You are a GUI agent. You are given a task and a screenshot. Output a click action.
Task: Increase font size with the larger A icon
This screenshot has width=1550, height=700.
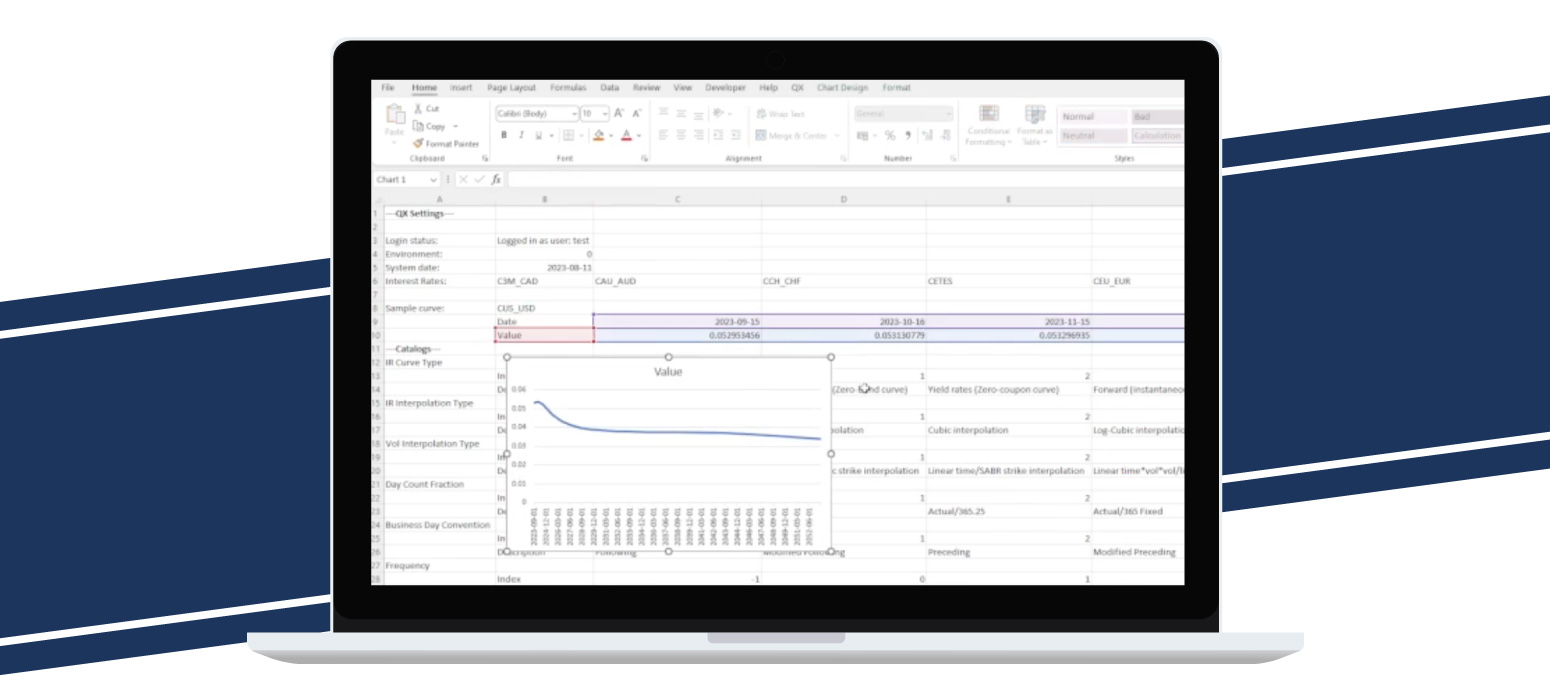click(x=619, y=114)
